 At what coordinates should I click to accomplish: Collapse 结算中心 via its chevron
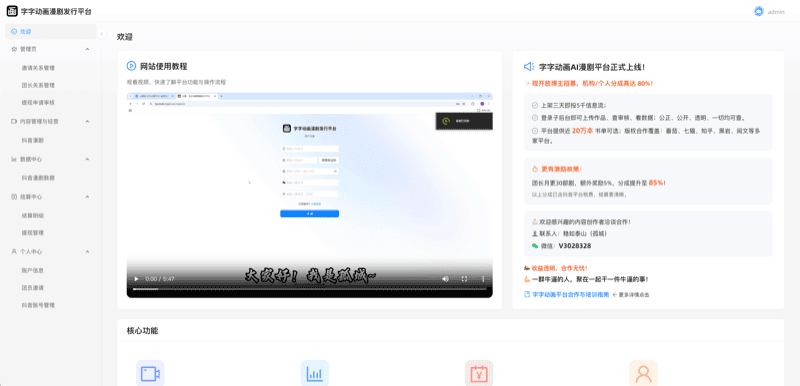tap(87, 197)
